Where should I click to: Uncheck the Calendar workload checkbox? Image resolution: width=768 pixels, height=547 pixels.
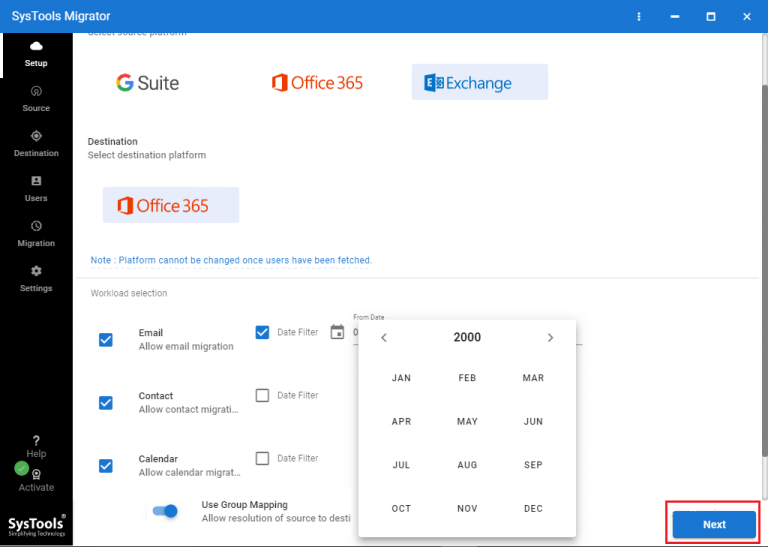[106, 466]
